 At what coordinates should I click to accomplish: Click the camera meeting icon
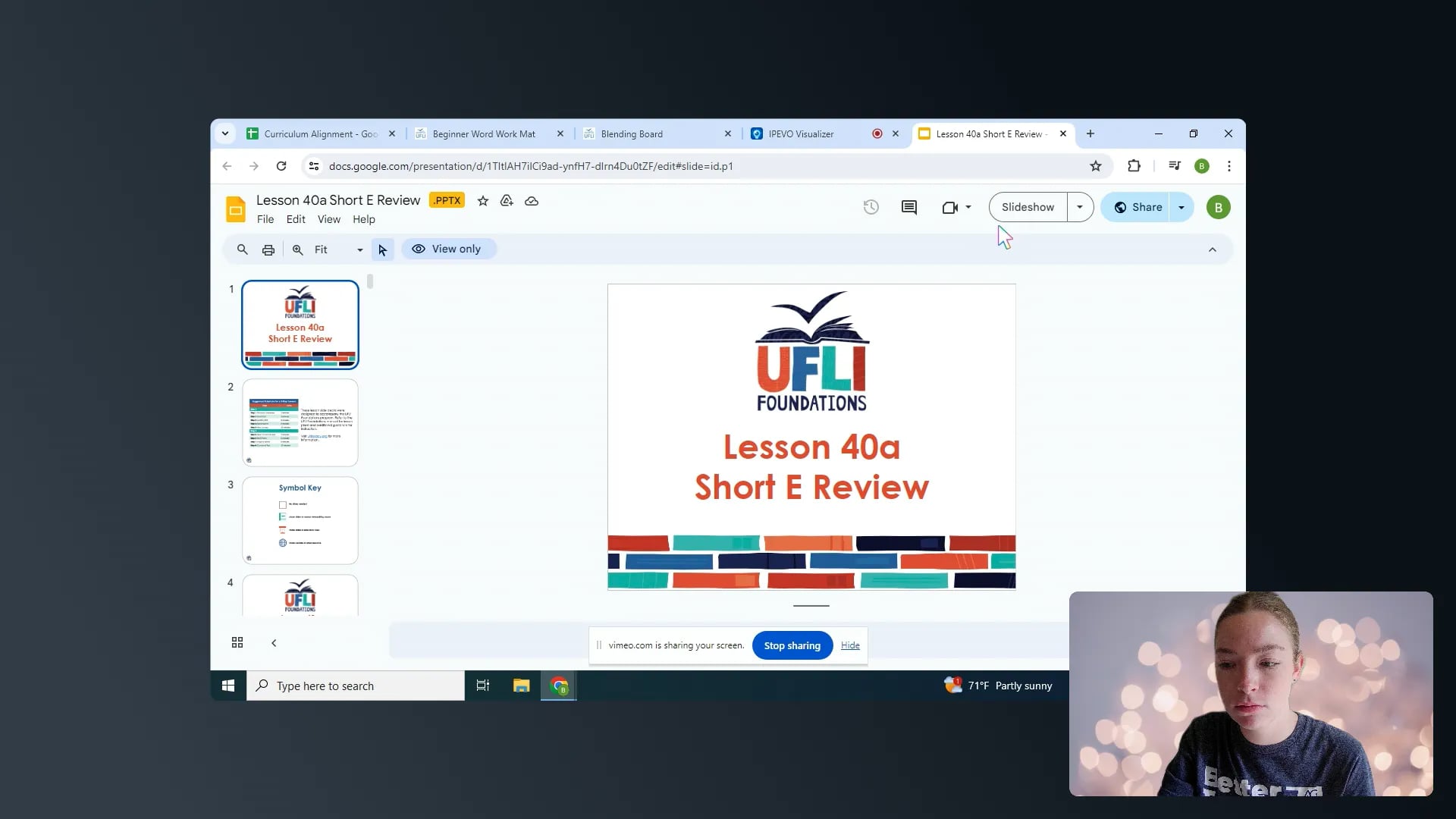(x=949, y=207)
